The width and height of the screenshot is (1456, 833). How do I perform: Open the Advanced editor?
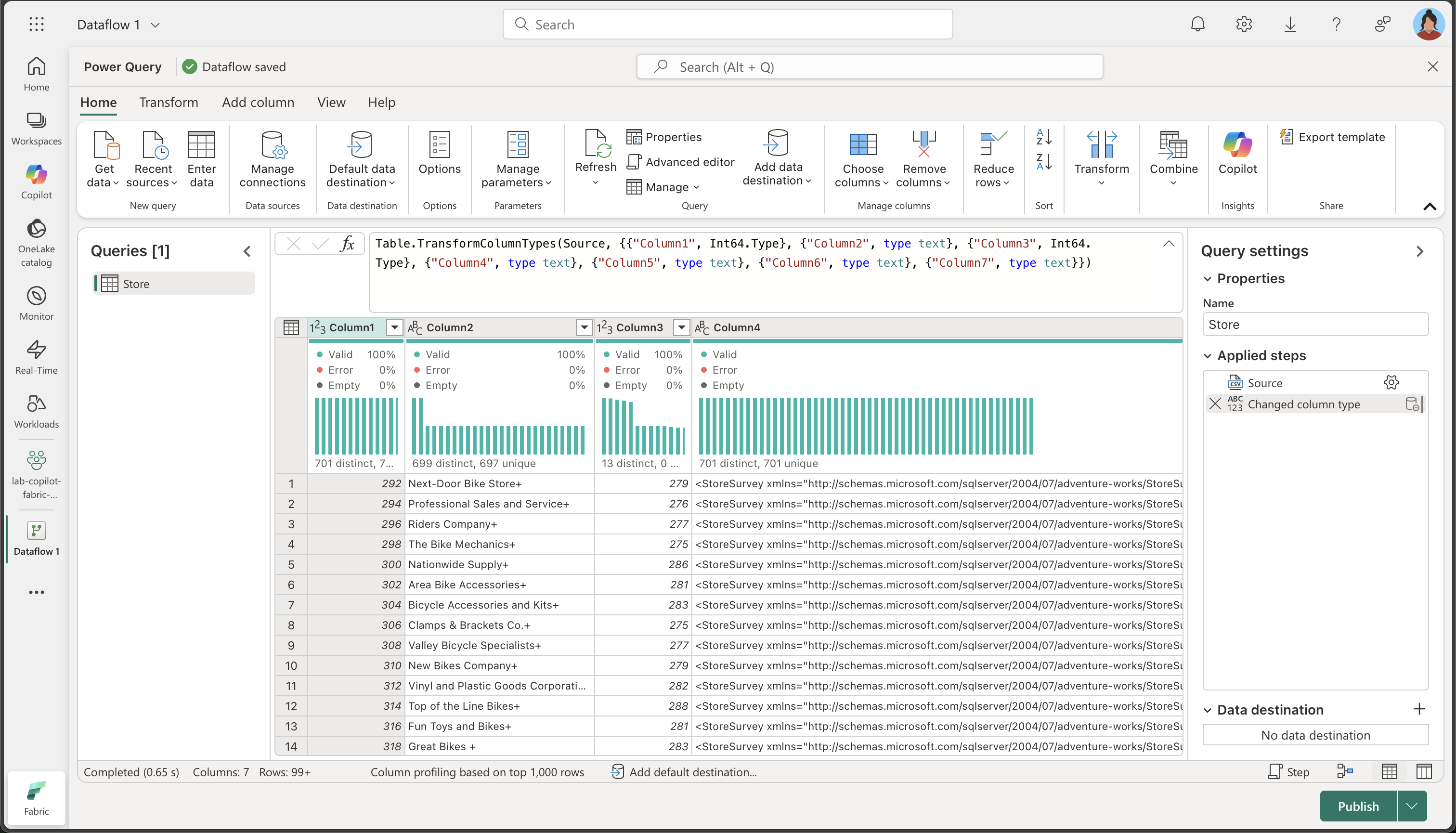681,162
